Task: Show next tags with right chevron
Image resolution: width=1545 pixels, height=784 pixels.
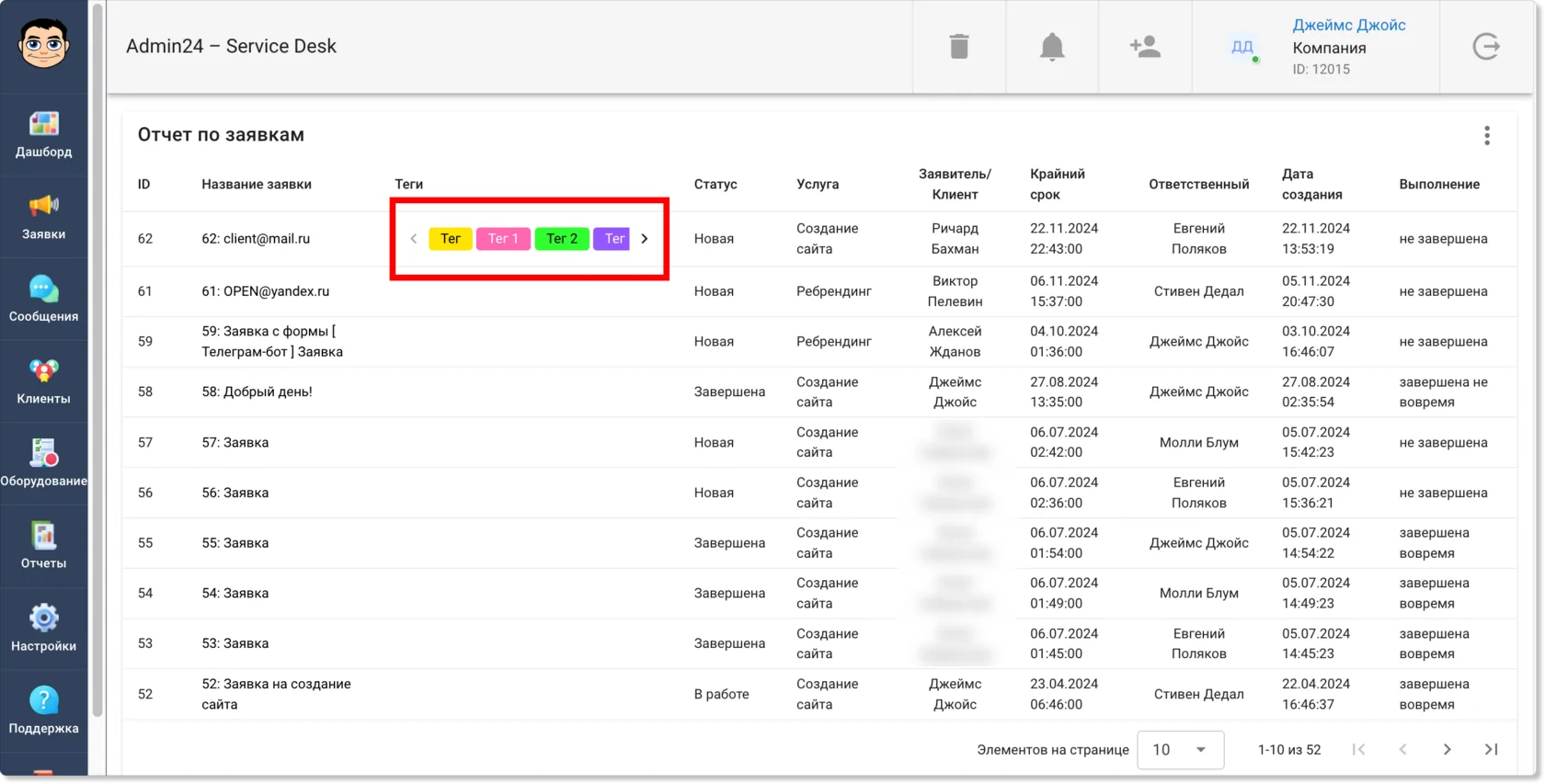Action: pos(645,239)
